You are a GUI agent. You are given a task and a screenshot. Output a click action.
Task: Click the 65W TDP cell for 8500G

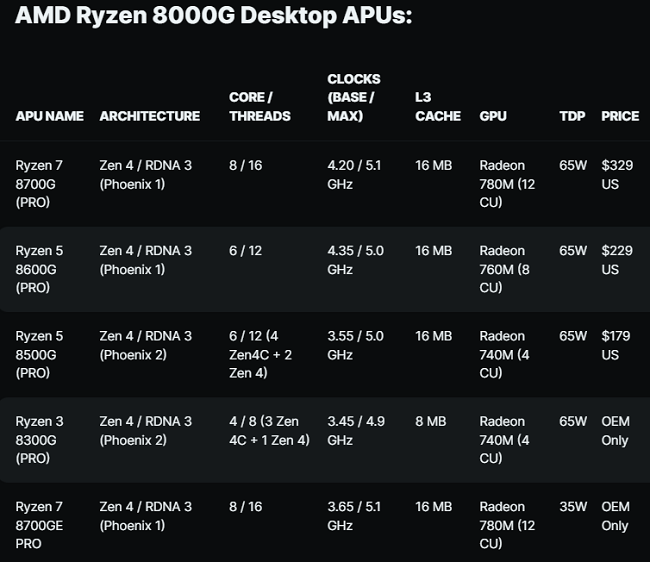click(x=573, y=336)
